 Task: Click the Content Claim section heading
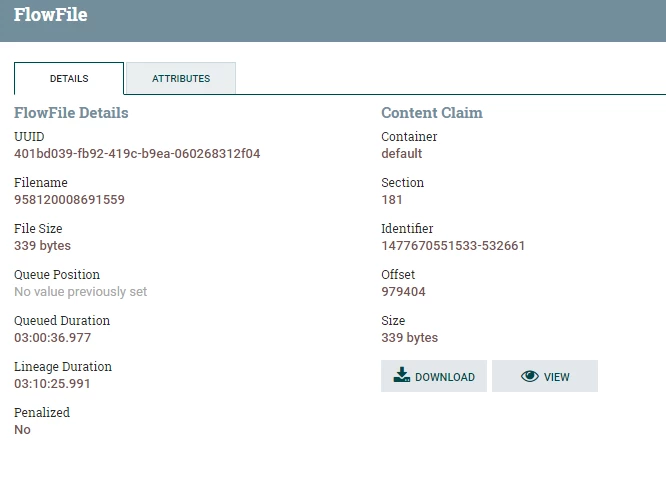(432, 113)
